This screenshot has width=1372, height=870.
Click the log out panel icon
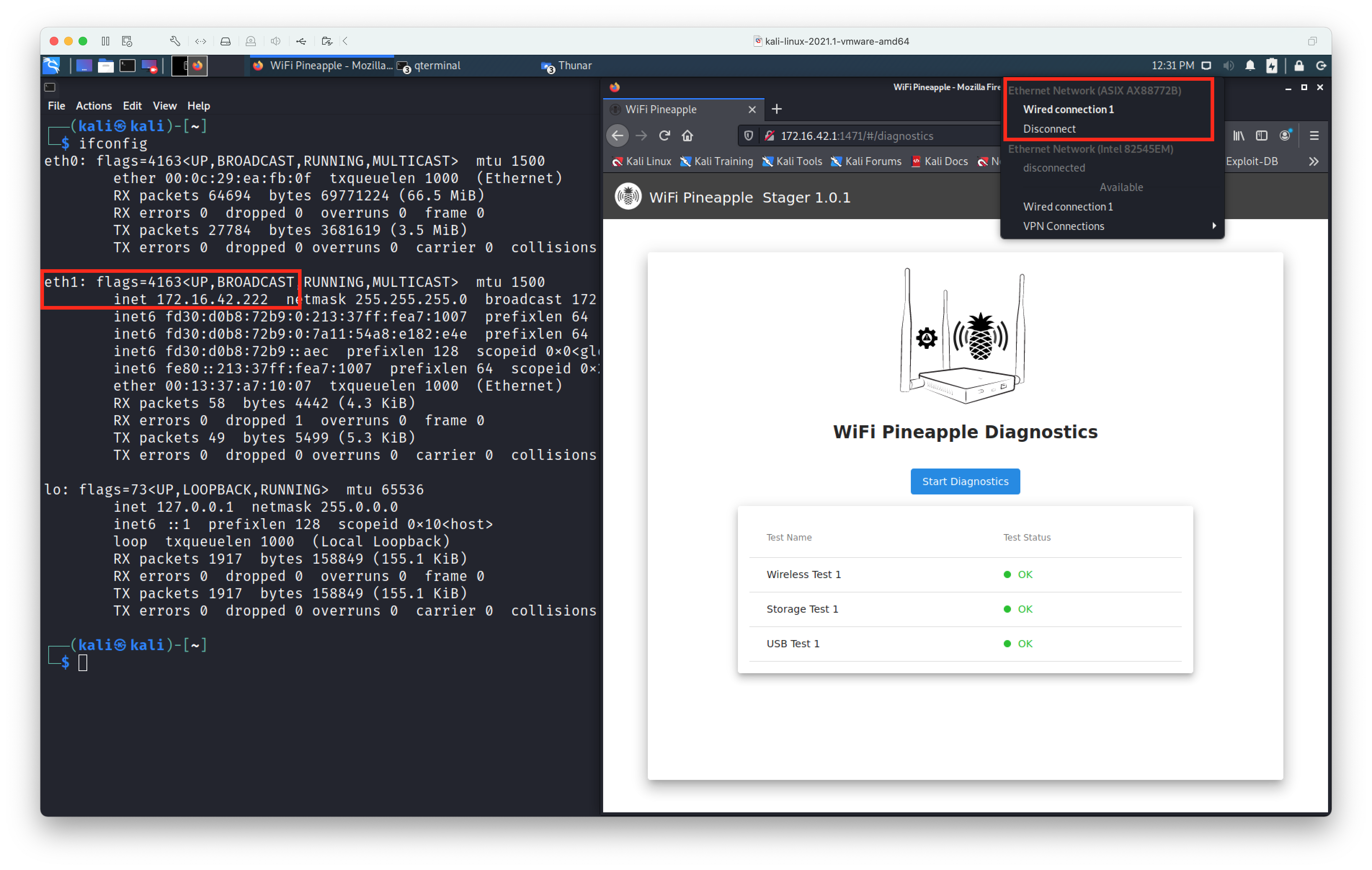(x=1321, y=66)
